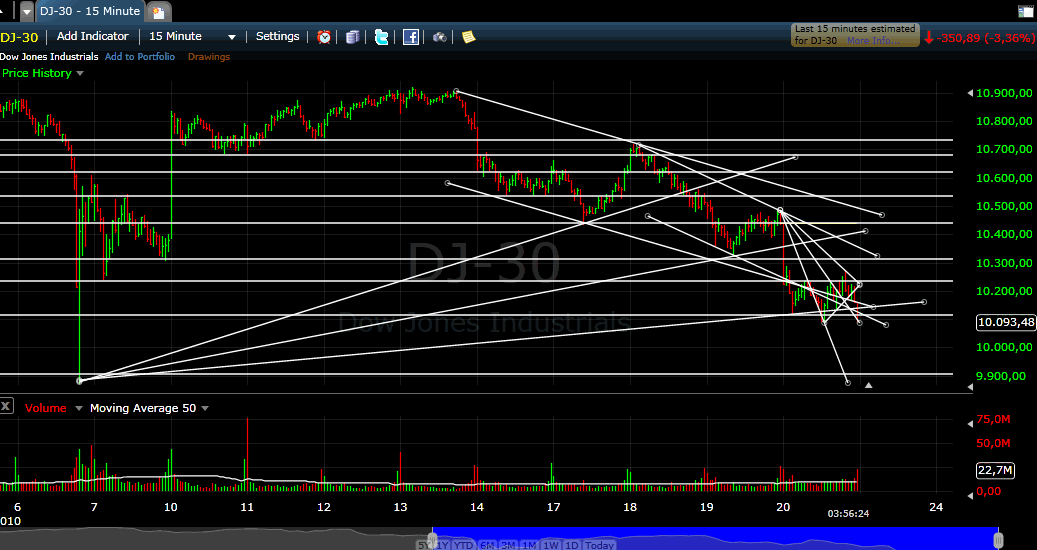Click date label 13 on time axis
1037x550 pixels.
[400, 507]
